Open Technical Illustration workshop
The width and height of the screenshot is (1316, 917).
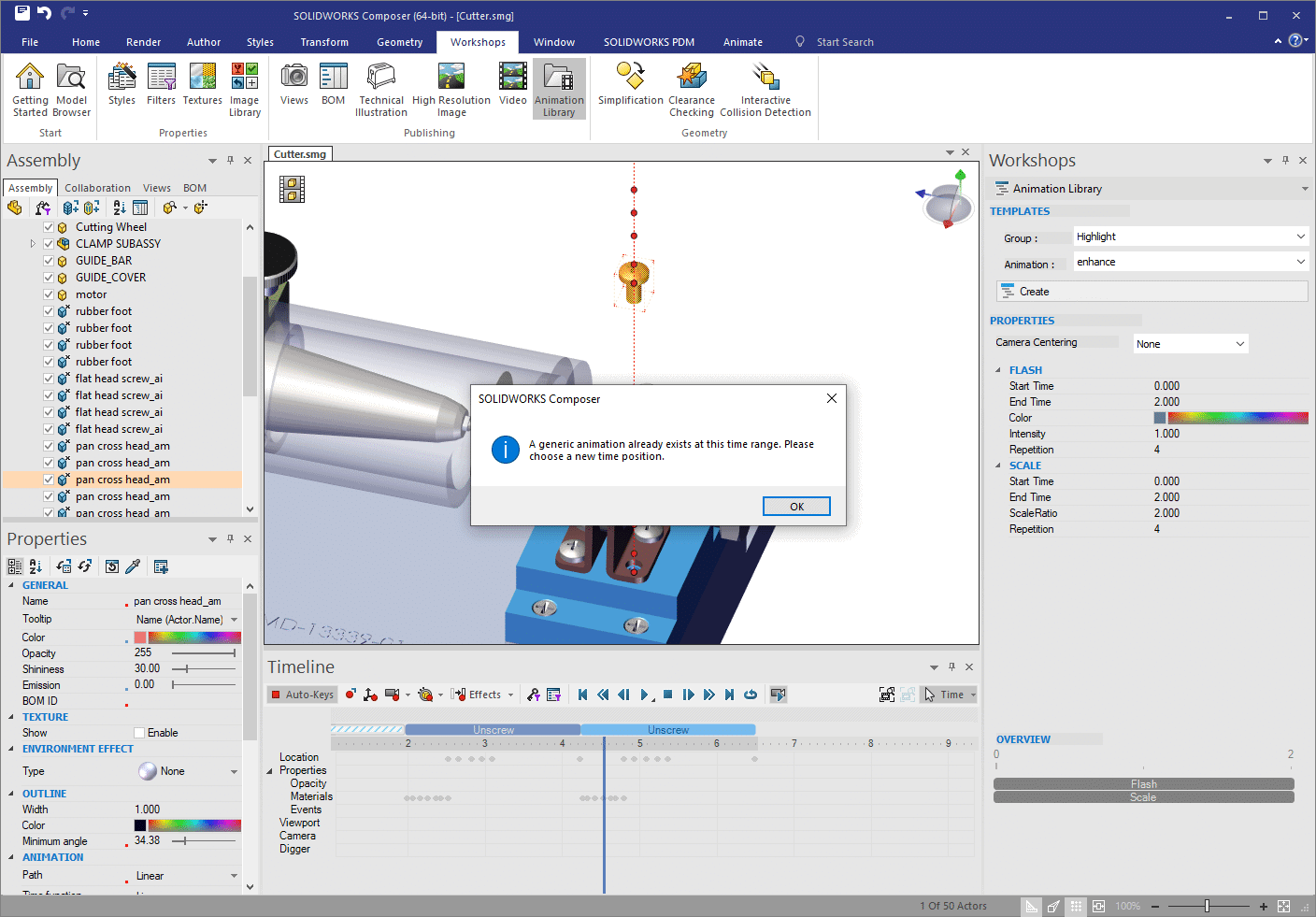tap(381, 90)
